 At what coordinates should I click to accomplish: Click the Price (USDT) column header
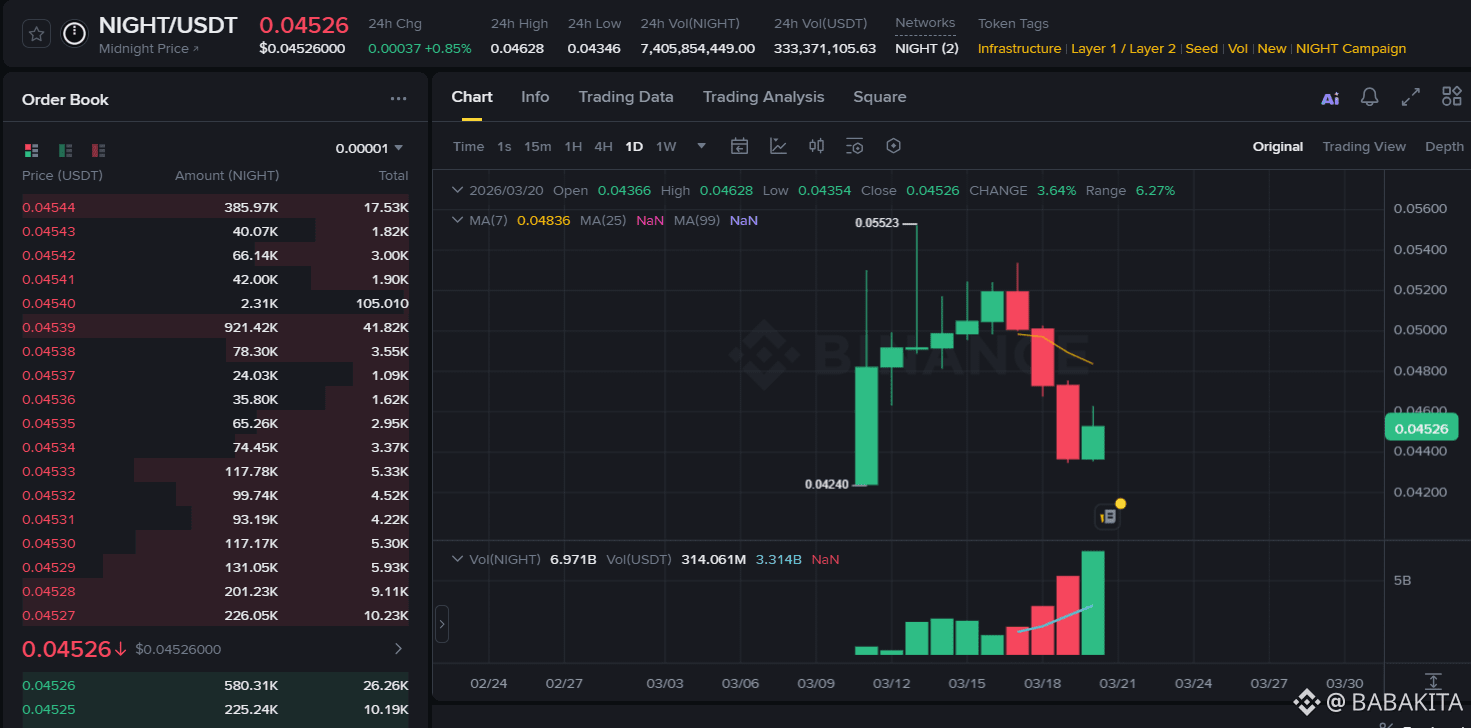point(62,175)
